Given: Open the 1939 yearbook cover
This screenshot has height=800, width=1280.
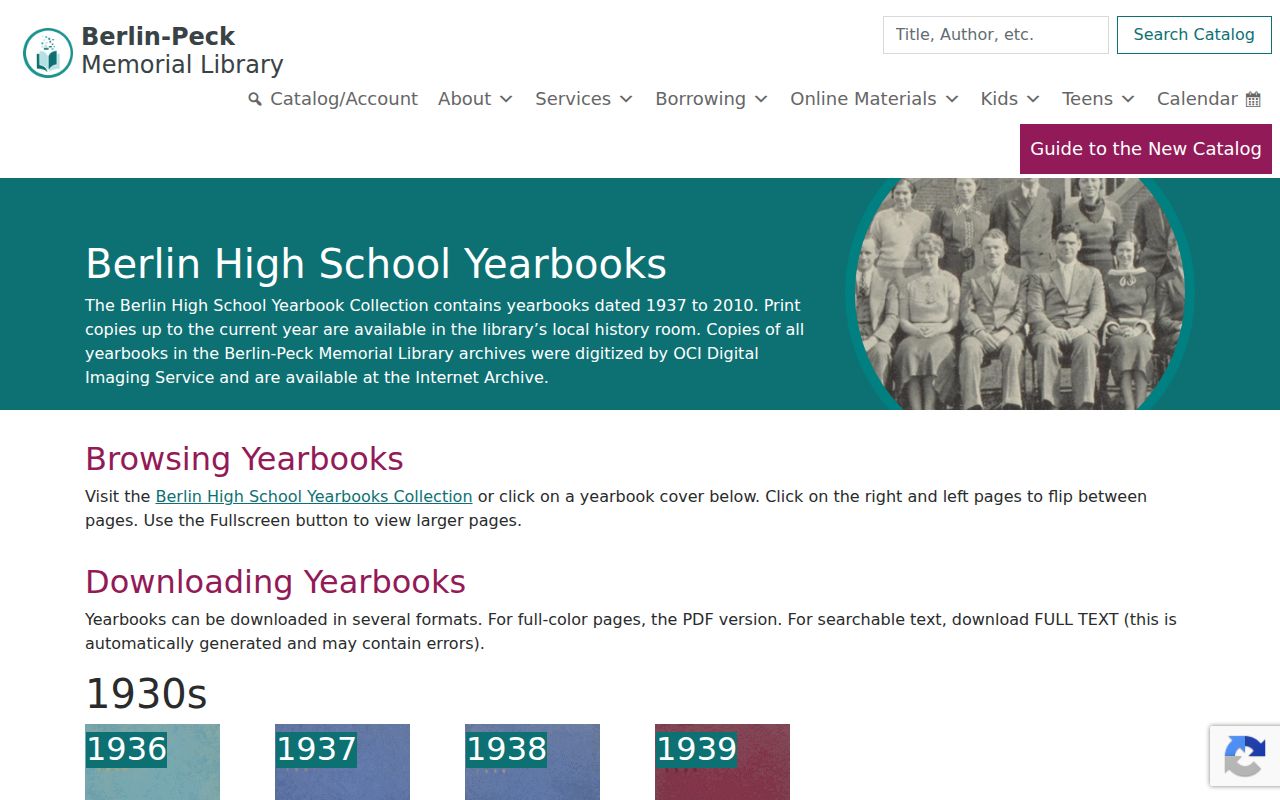Looking at the screenshot, I should (722, 762).
